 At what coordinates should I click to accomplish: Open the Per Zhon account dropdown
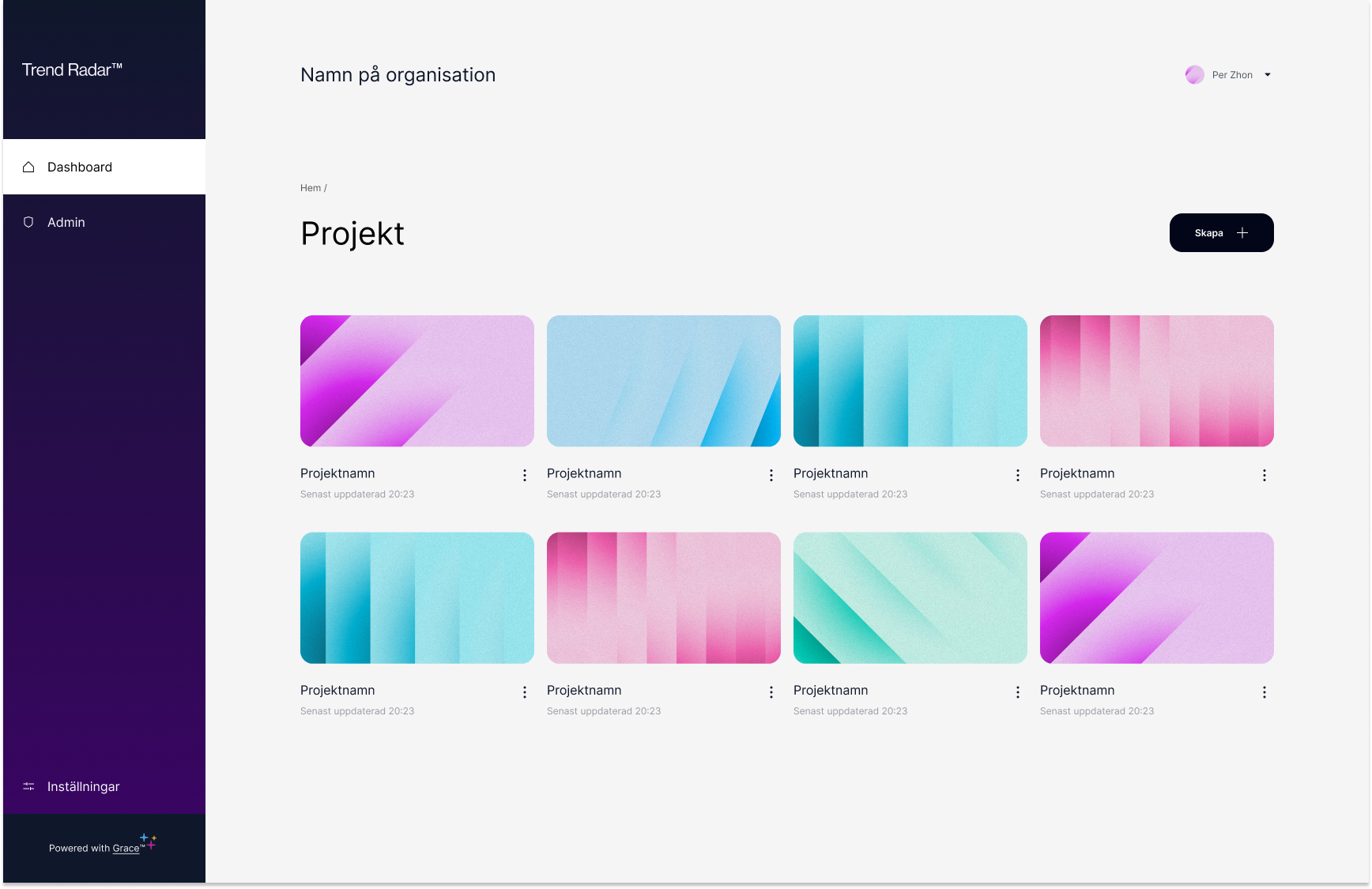coord(1232,74)
